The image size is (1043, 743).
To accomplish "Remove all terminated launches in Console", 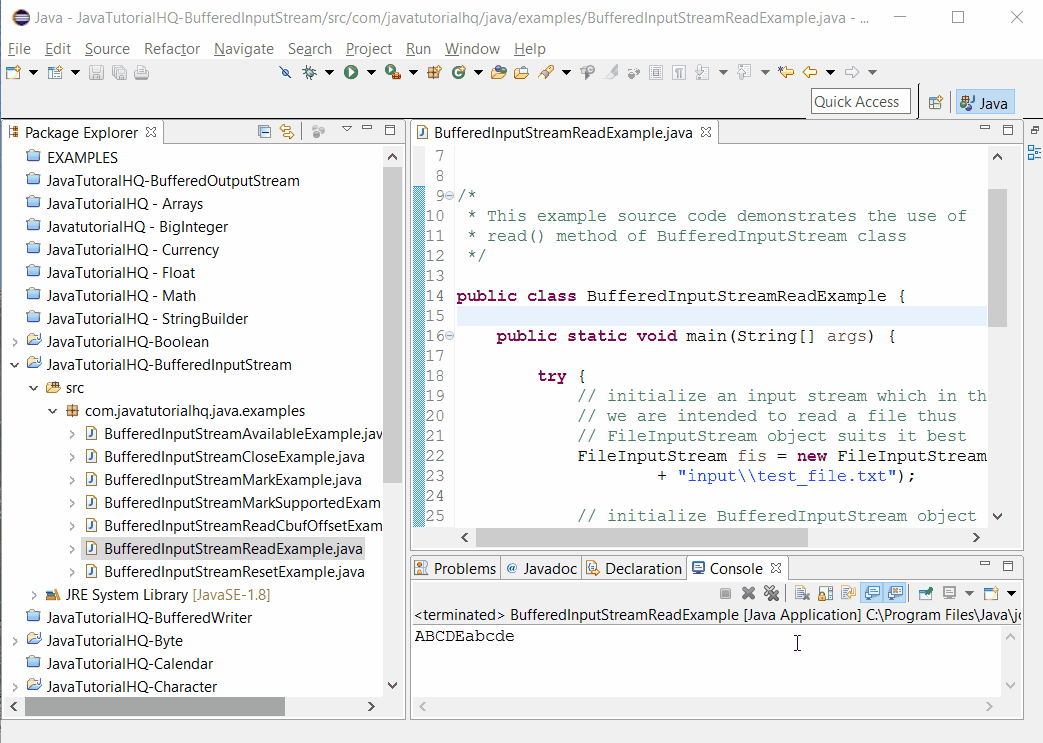I will click(771, 592).
